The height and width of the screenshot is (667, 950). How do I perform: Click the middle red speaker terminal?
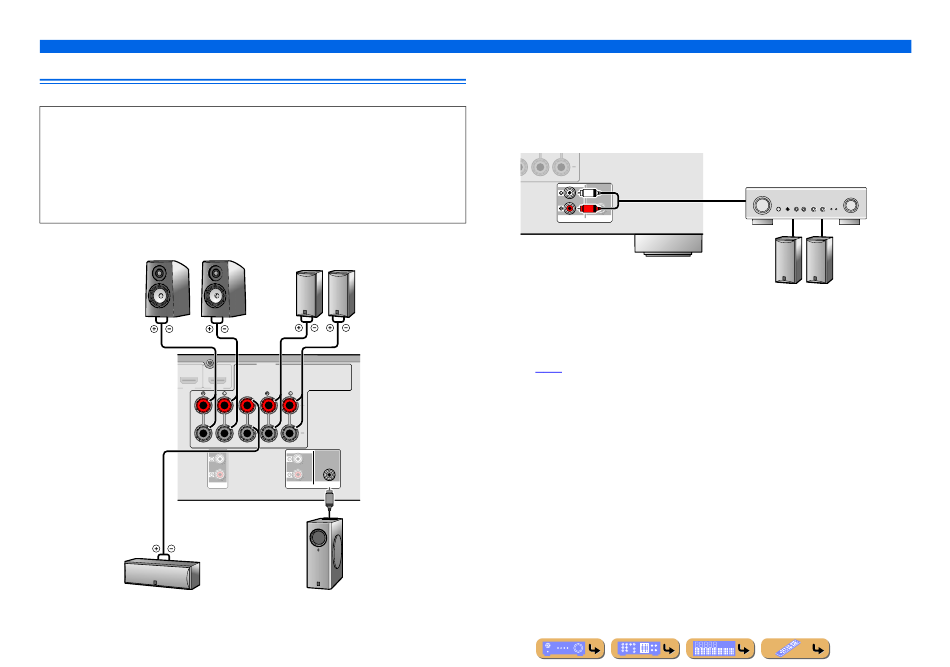pos(247,407)
